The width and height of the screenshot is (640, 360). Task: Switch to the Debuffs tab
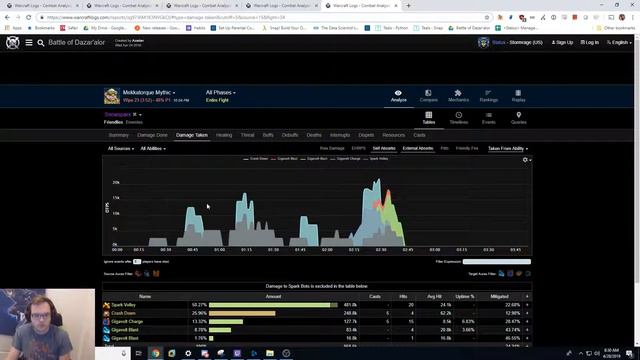(290, 135)
